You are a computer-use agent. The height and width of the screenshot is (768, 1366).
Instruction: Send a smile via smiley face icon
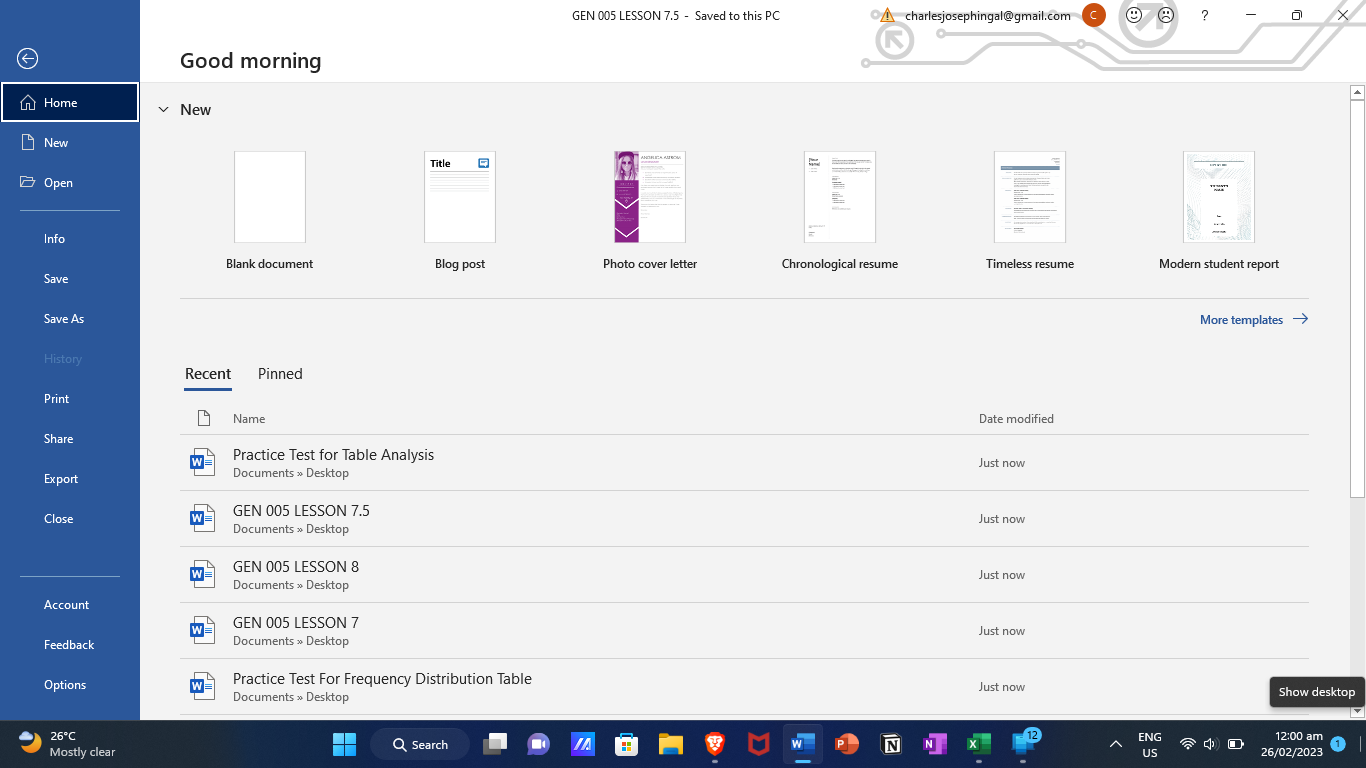(x=1134, y=16)
